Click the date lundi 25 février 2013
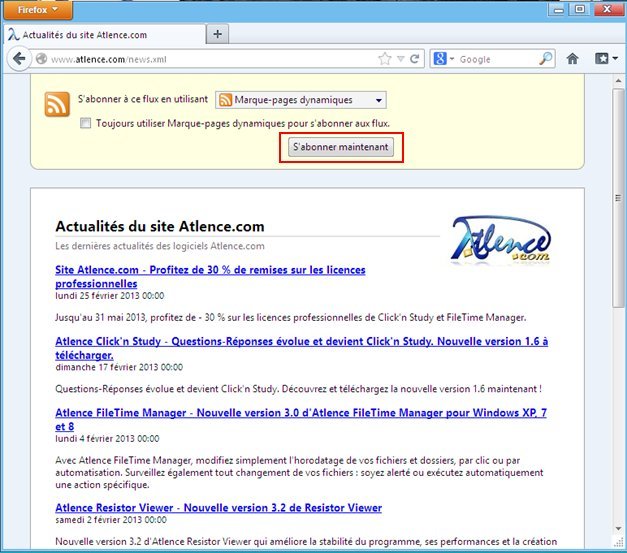The height and width of the screenshot is (553, 627). coord(110,296)
